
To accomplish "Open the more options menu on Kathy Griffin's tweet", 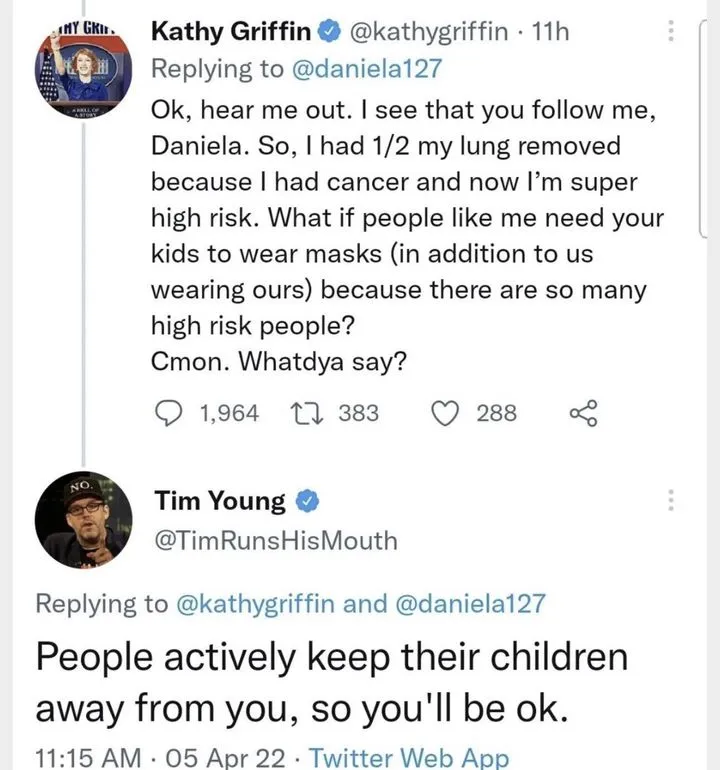I will point(672,31).
